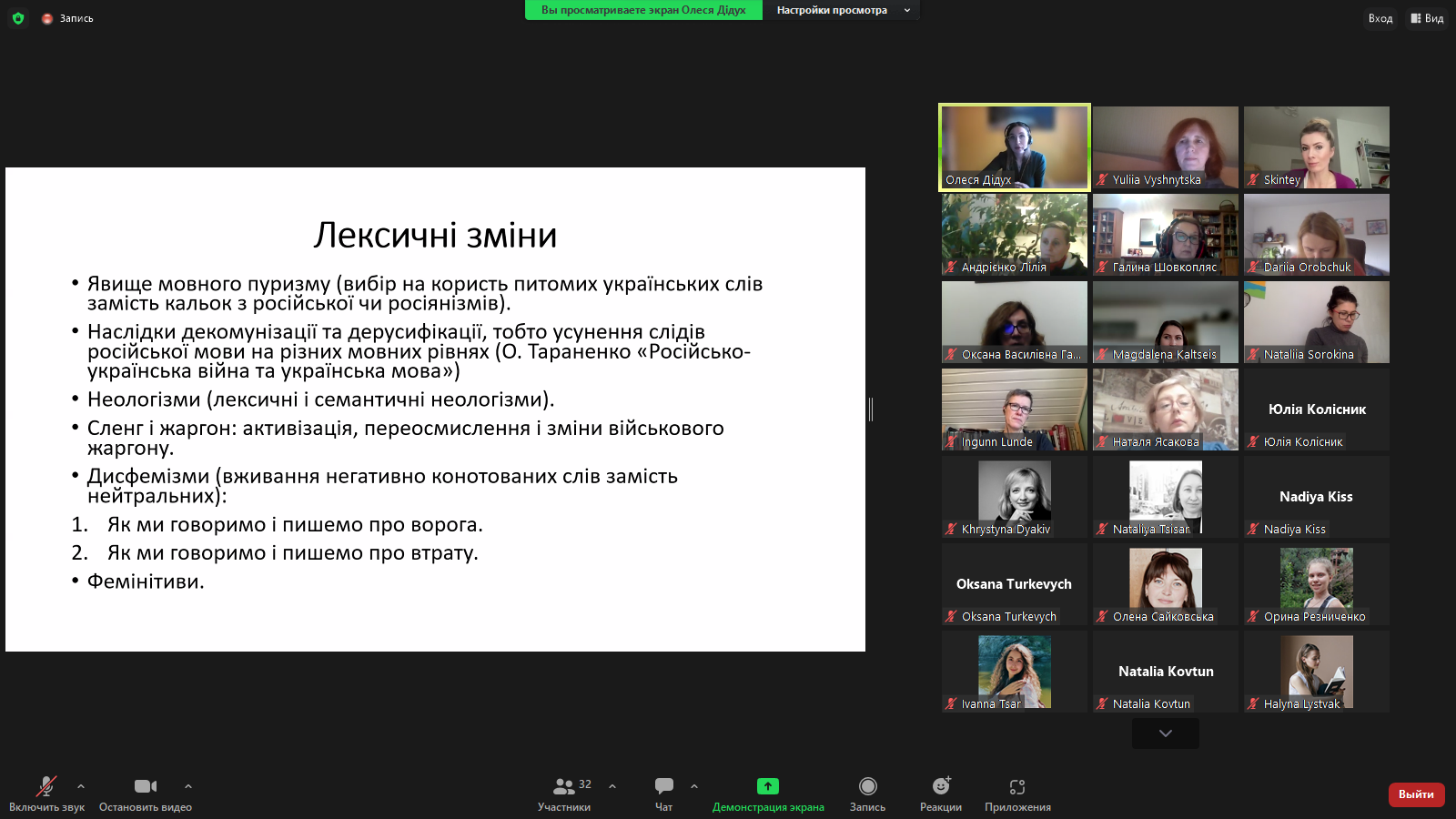Open the Apps panel icon

[x=1017, y=786]
